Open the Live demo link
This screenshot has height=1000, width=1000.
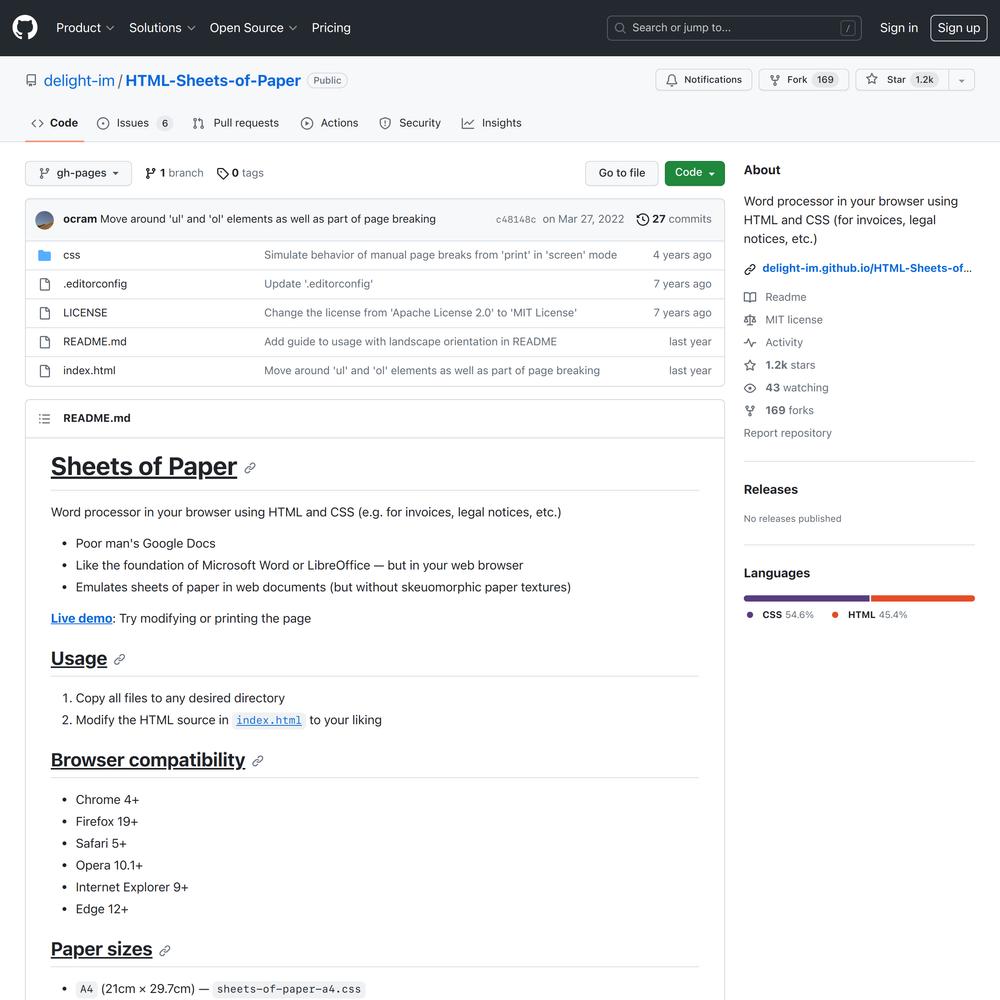(x=82, y=619)
